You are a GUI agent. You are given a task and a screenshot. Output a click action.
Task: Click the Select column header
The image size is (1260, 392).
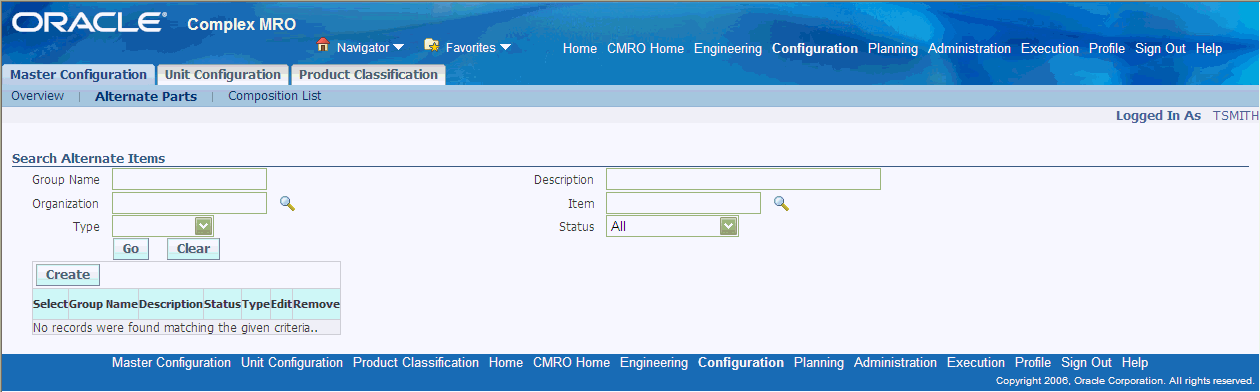[x=50, y=304]
